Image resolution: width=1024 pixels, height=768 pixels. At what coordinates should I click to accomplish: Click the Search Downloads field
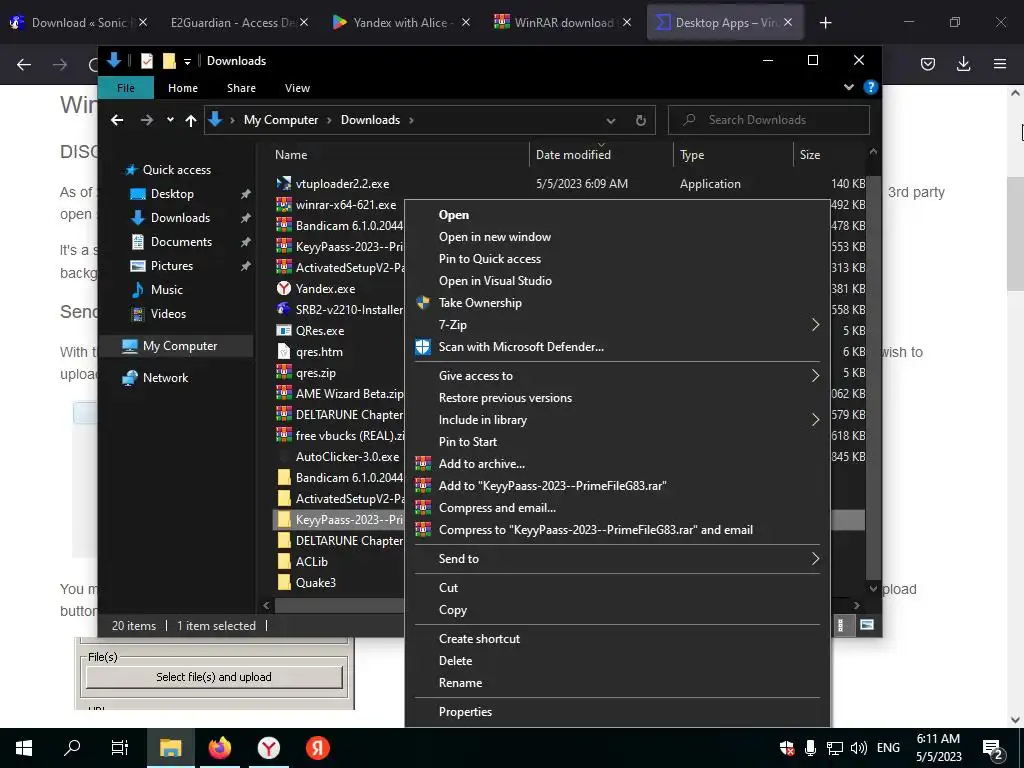click(x=769, y=120)
